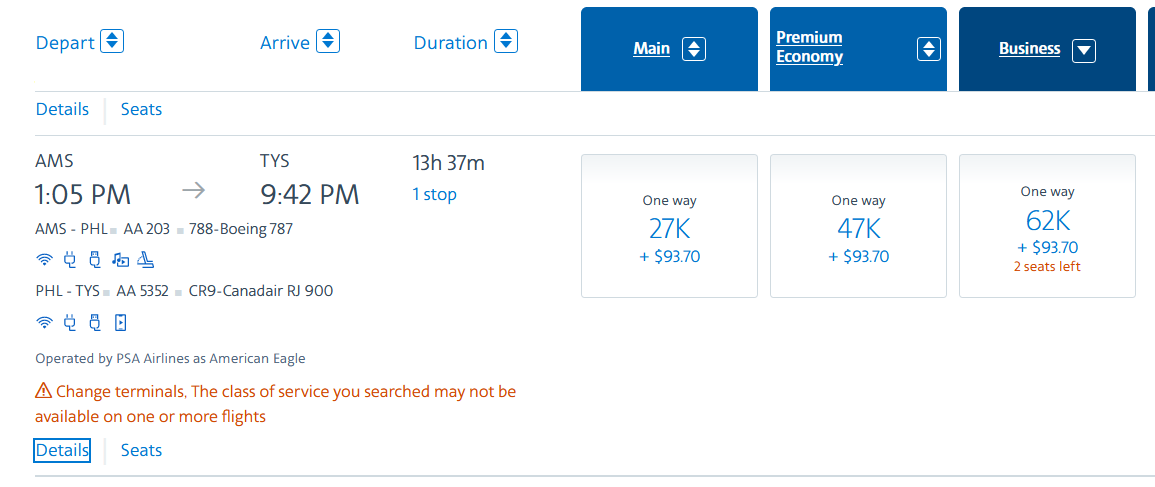The height and width of the screenshot is (487, 1155).
Task: Click the power outlet icon for AA 5352
Action: point(71,322)
